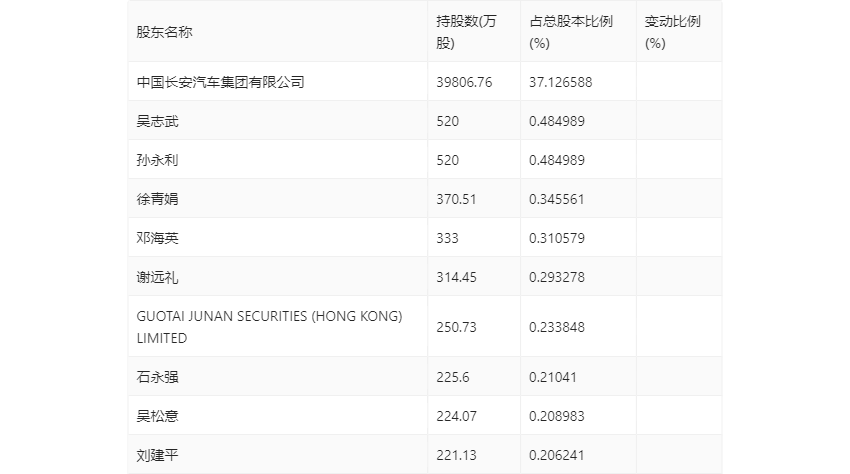Select the holding value 314.45

tap(456, 277)
